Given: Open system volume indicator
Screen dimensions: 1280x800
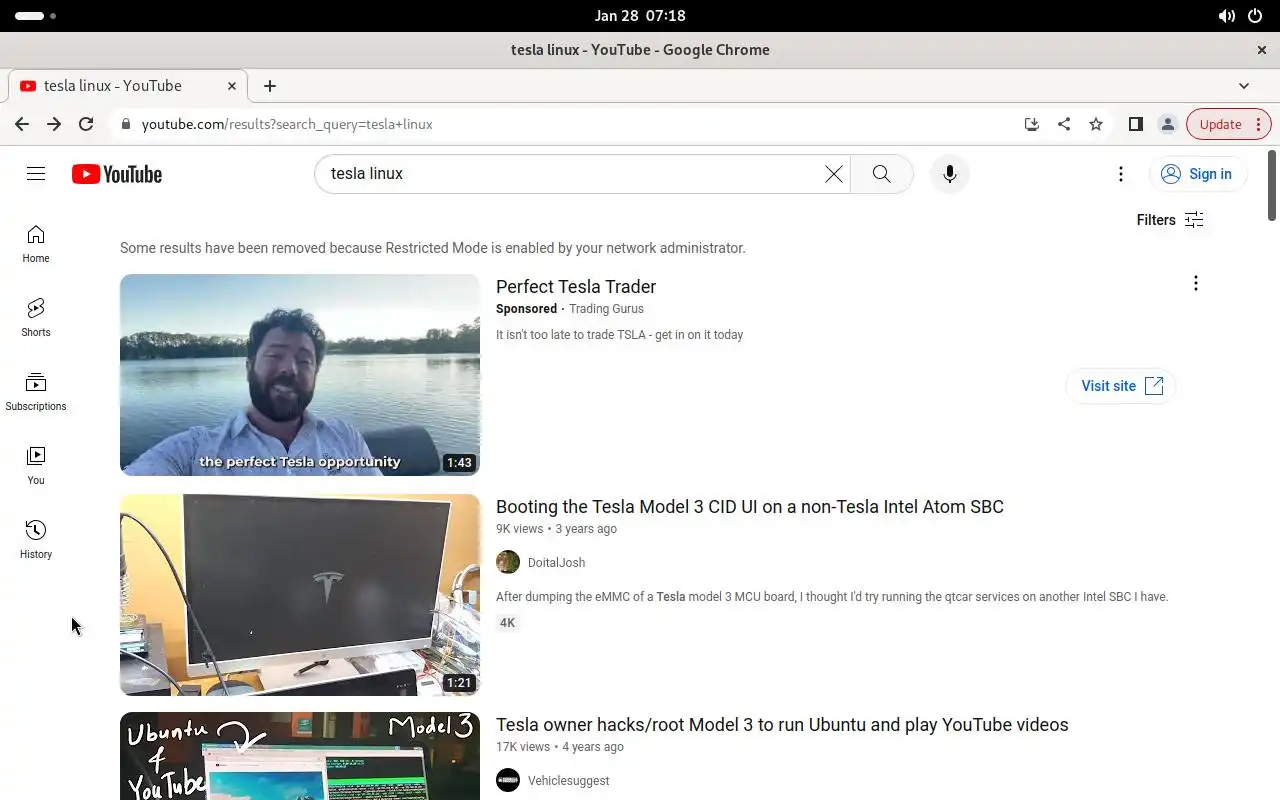Looking at the screenshot, I should click(x=1226, y=16).
